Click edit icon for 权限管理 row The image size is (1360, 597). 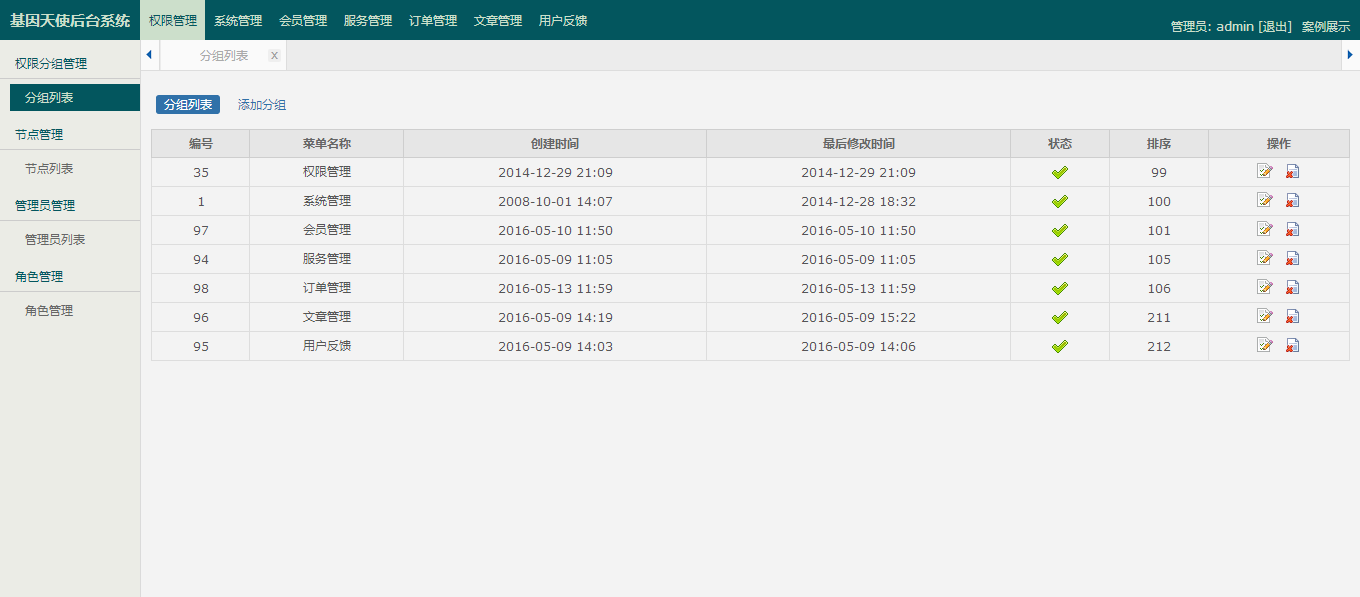click(x=1265, y=171)
